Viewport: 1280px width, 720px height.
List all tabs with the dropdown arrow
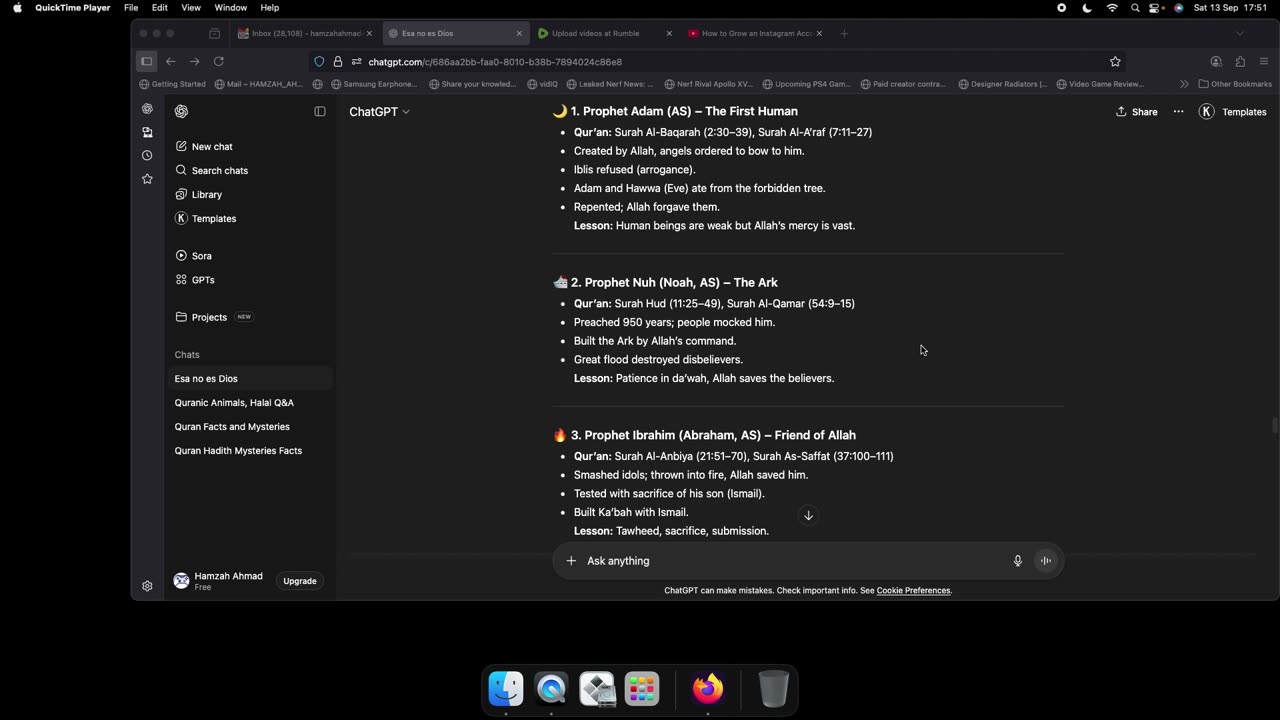click(1240, 33)
